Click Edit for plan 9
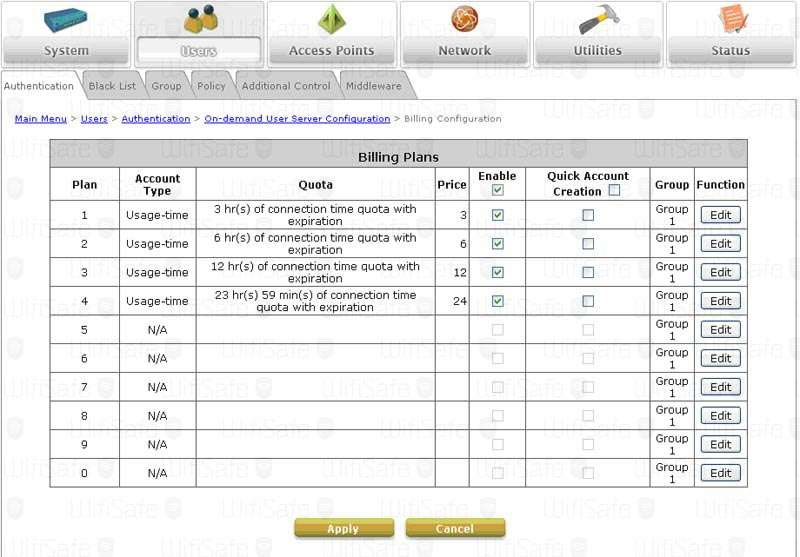 tap(720, 444)
